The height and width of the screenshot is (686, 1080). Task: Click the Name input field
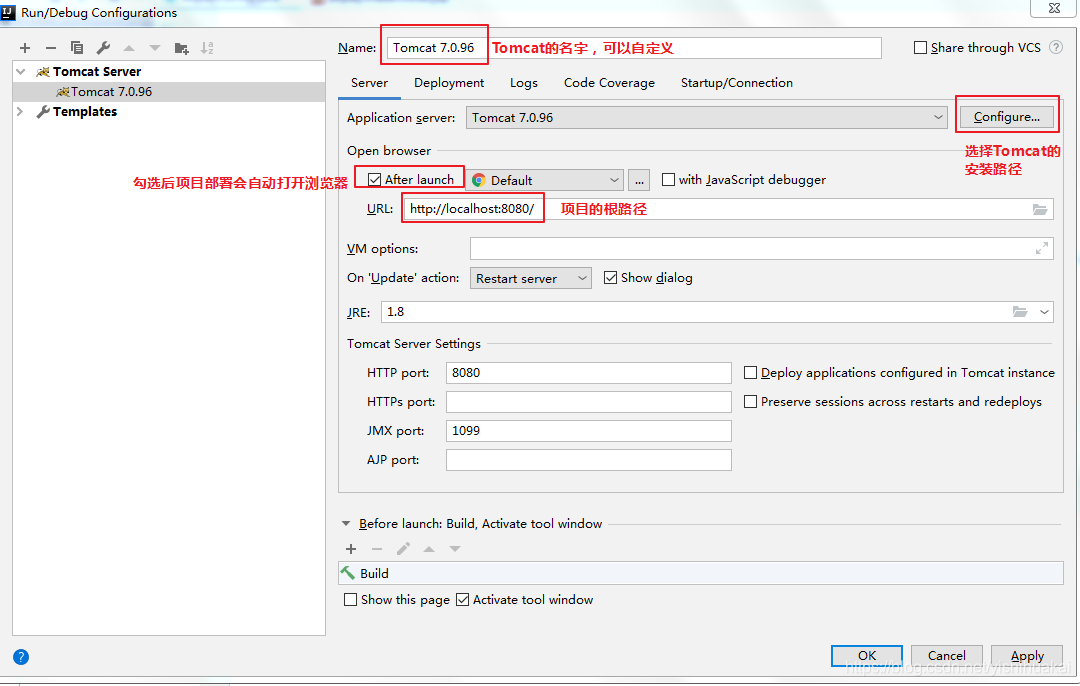[x=634, y=48]
